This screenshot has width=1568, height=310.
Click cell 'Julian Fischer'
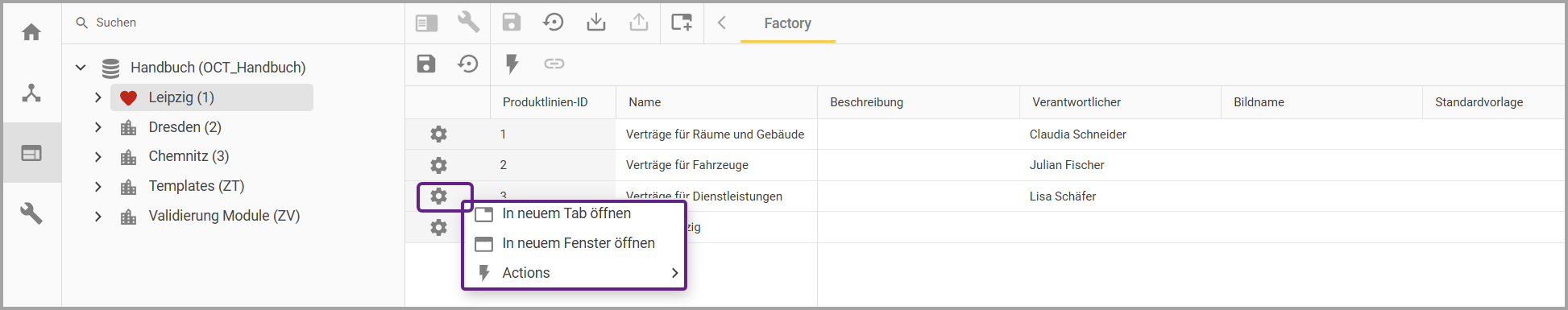1067,165
